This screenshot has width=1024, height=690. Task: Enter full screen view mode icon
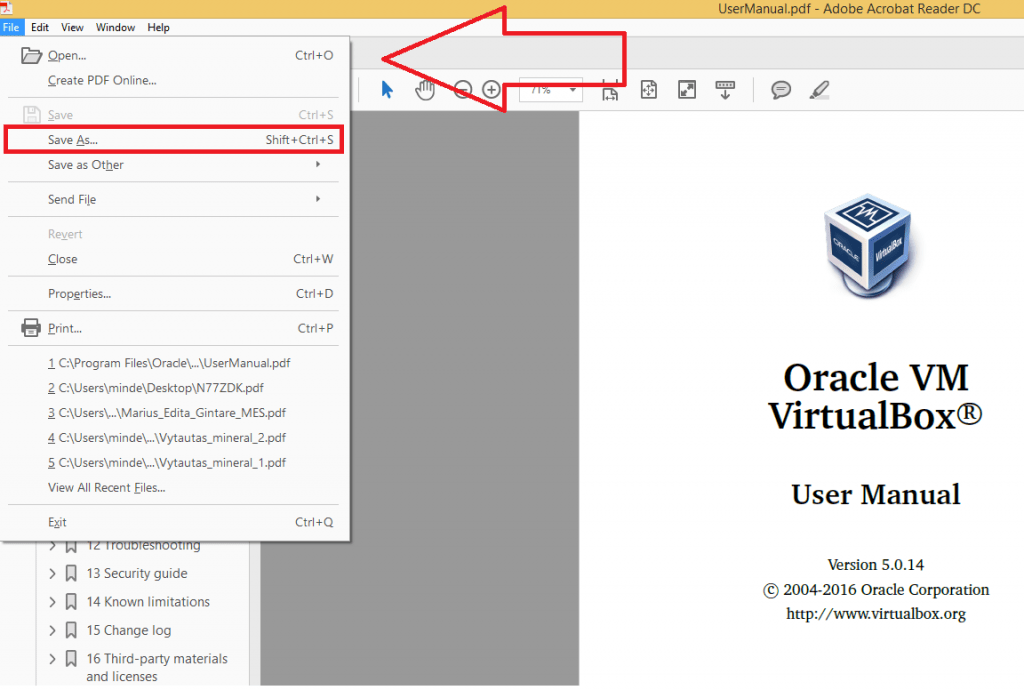[x=687, y=89]
